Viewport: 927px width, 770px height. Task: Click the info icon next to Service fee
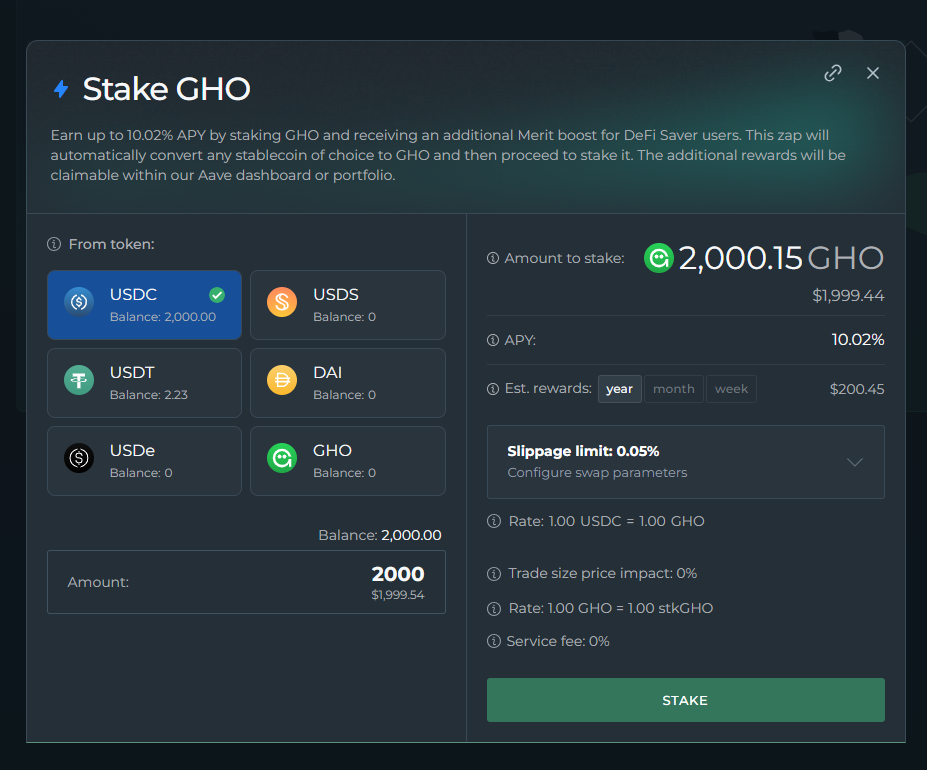click(x=493, y=641)
